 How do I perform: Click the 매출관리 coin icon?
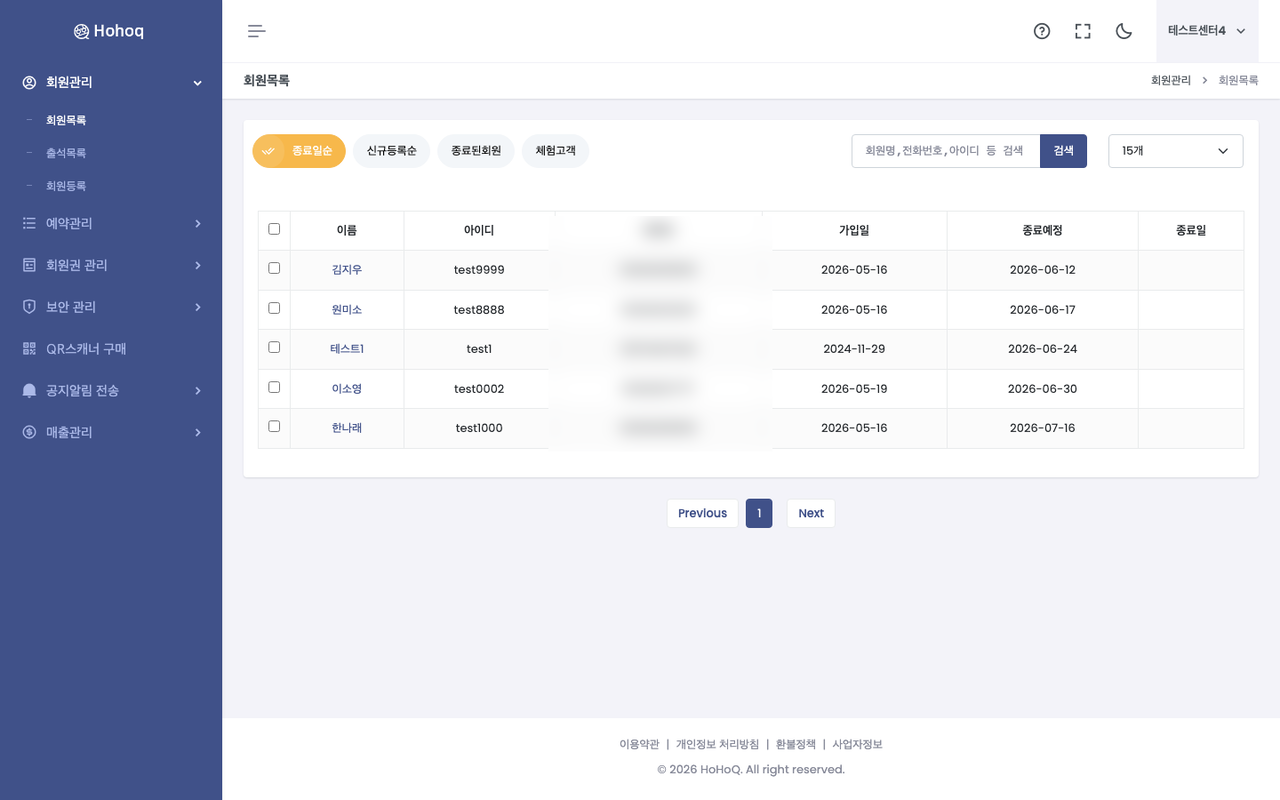tap(29, 432)
